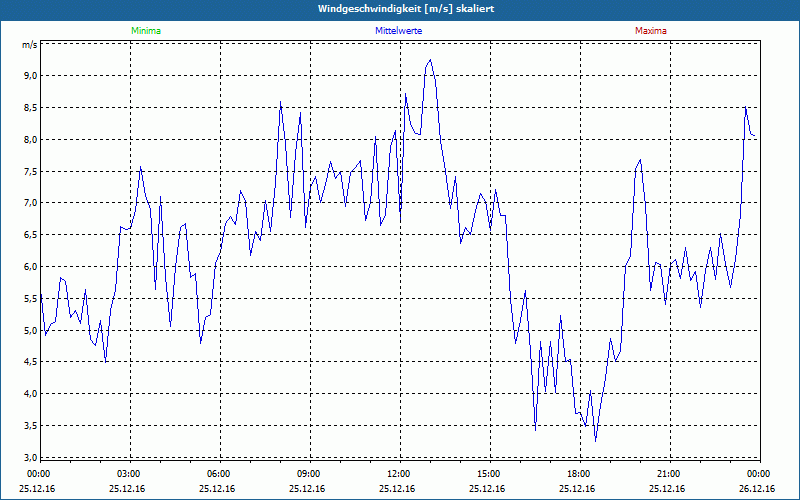Image resolution: width=800 pixels, height=500 pixels.
Task: Click the chart title Windgeschwindigkeit [m/s] skaliert
Action: 406,9
